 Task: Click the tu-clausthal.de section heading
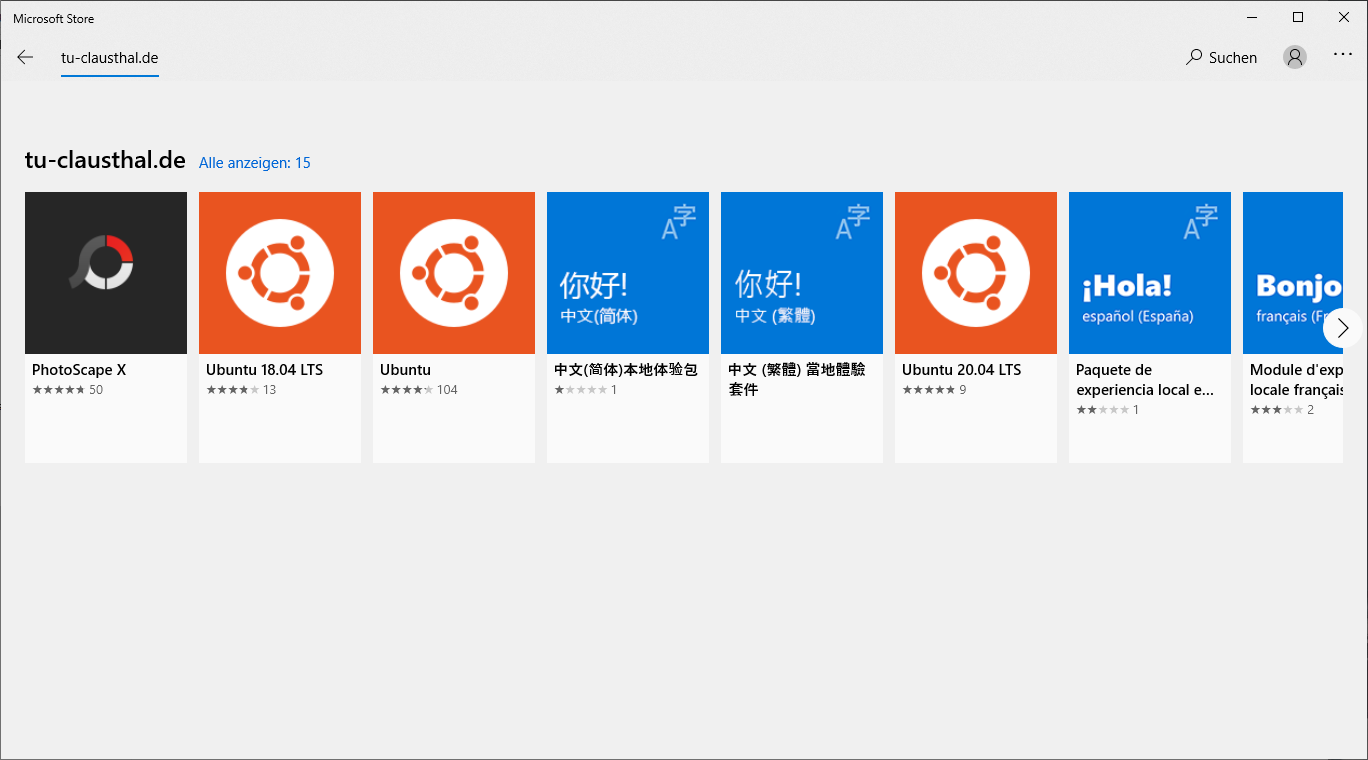105,160
